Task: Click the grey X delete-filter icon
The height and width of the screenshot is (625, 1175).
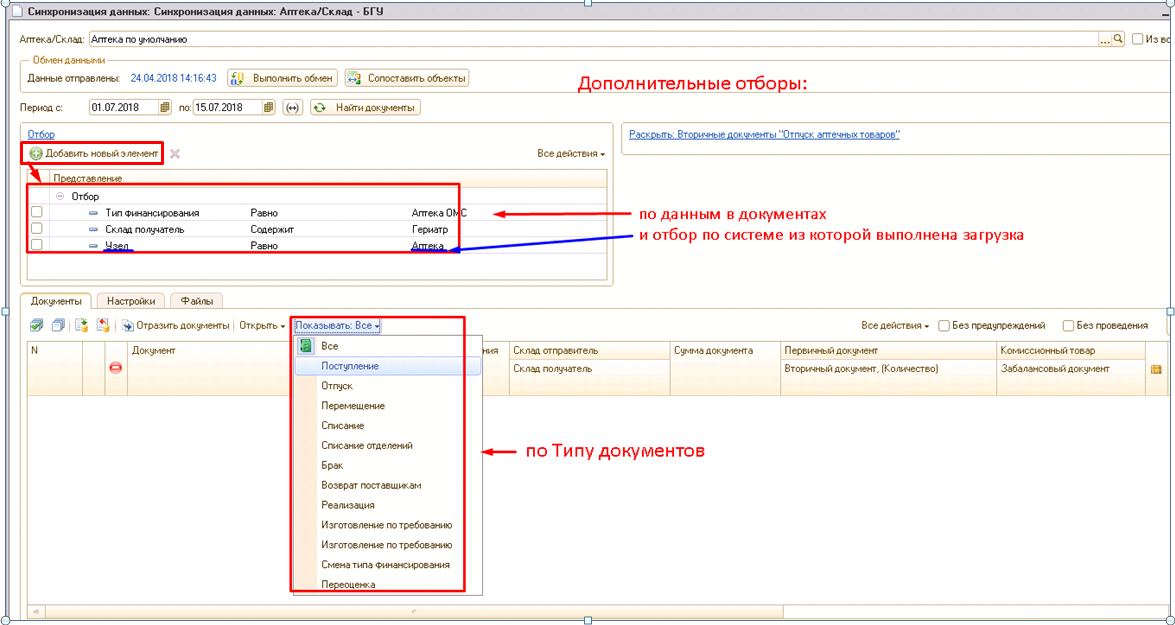Action: point(175,154)
